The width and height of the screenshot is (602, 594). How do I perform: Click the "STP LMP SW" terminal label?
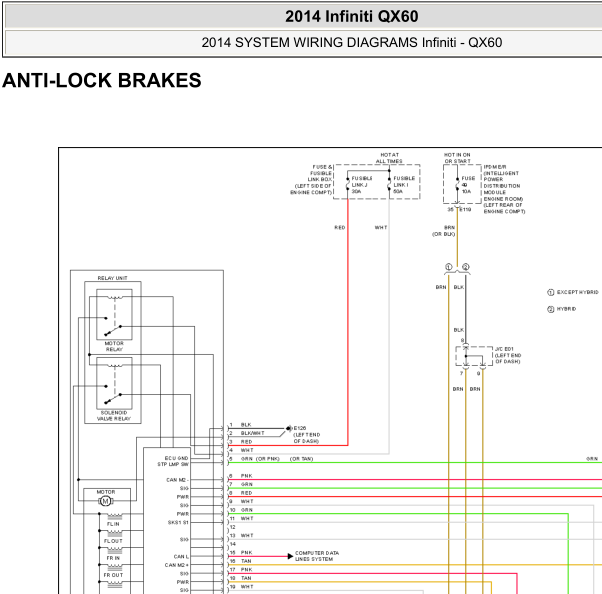point(173,464)
